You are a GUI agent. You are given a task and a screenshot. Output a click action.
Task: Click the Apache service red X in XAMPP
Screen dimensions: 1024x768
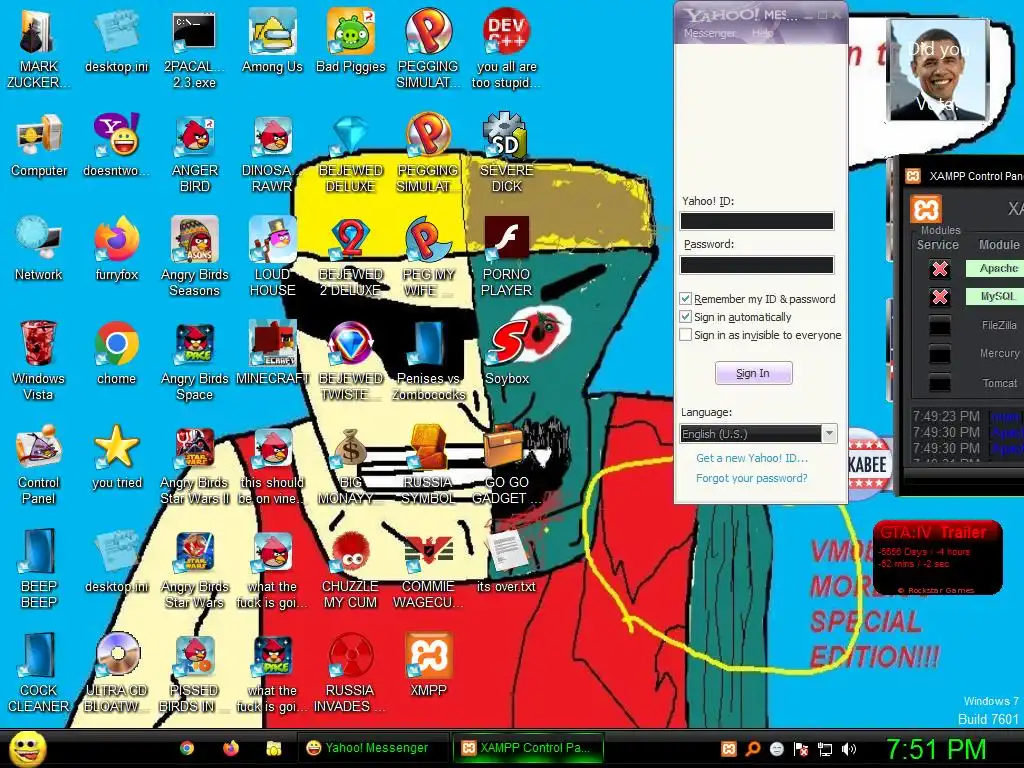coord(940,268)
